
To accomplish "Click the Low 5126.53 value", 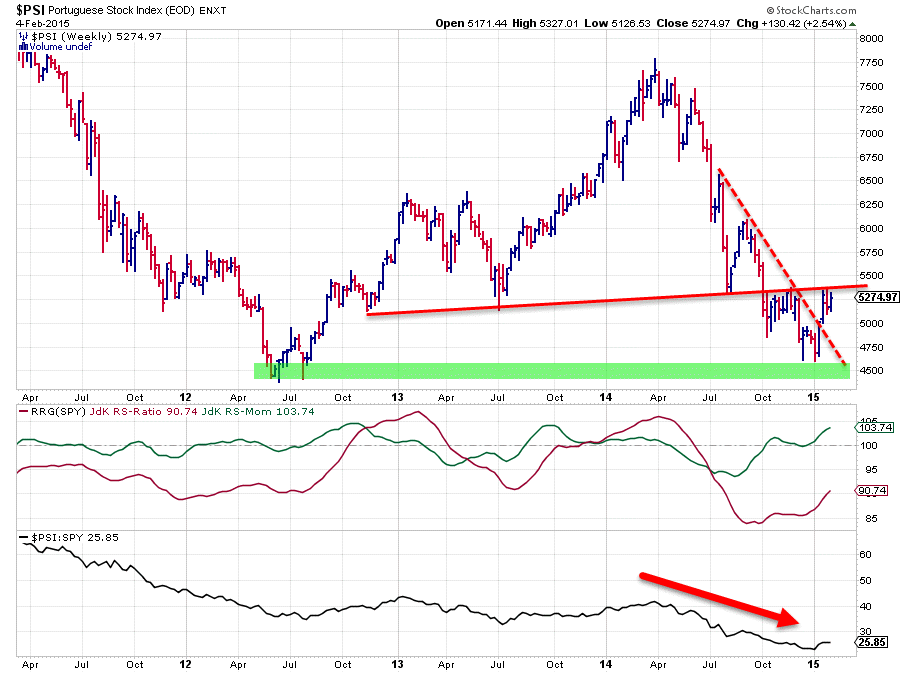I will [618, 24].
